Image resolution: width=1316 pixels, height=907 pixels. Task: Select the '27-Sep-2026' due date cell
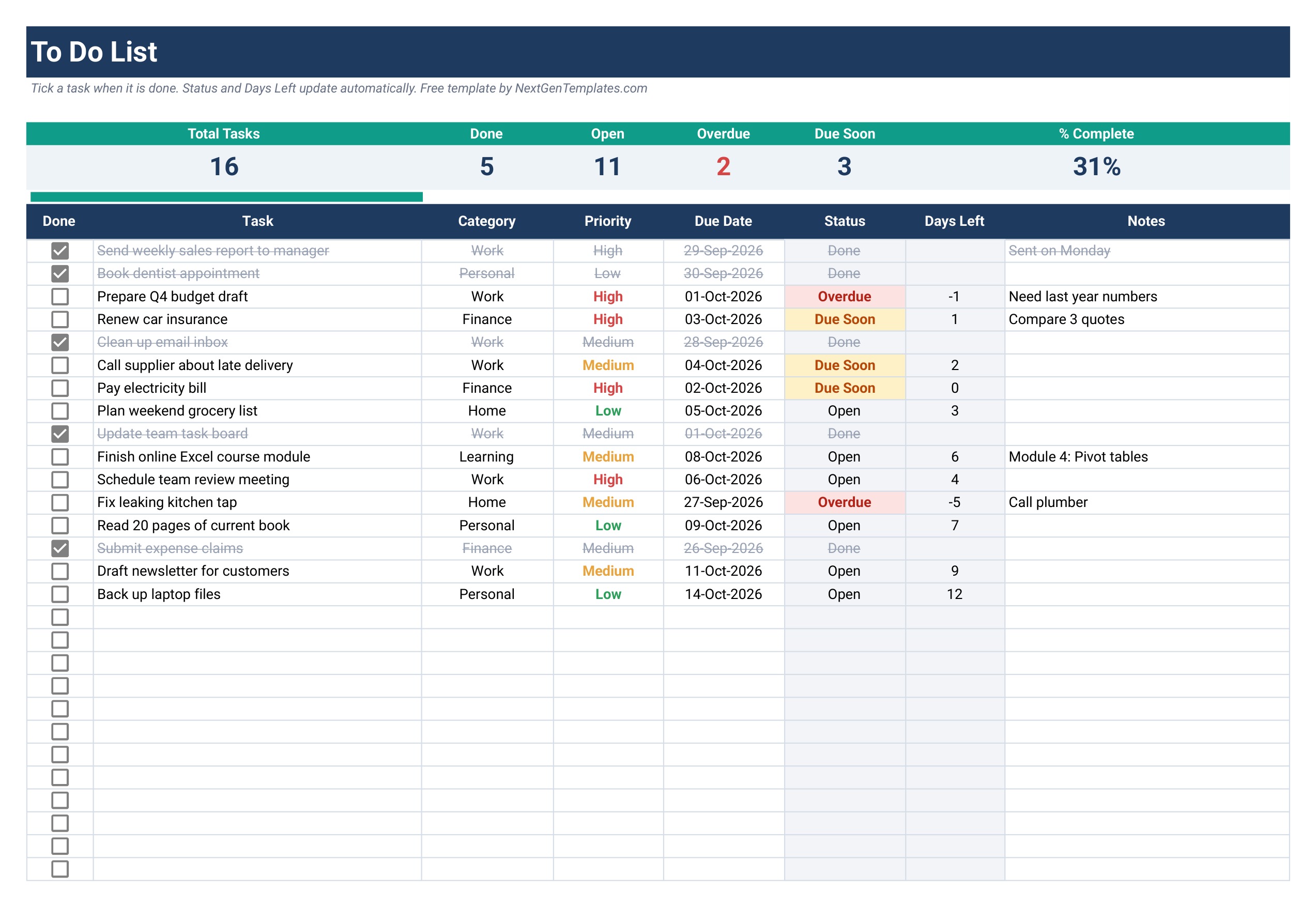click(723, 502)
